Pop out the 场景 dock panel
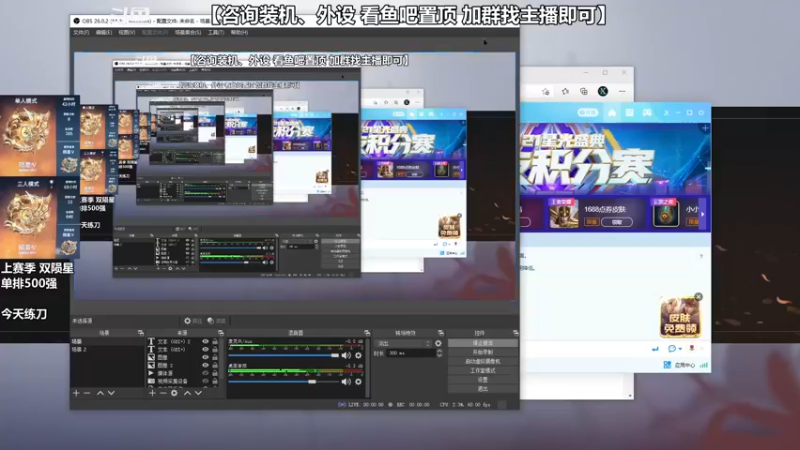The width and height of the screenshot is (800, 450). click(141, 333)
